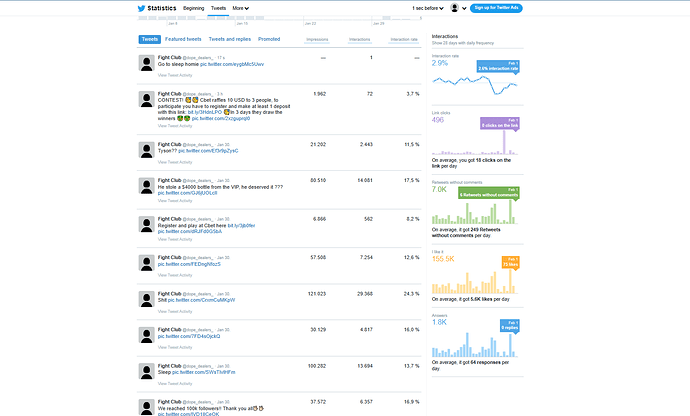Click the 2.6% interaction rate tooltip
The width and height of the screenshot is (690, 416).
(x=498, y=66)
